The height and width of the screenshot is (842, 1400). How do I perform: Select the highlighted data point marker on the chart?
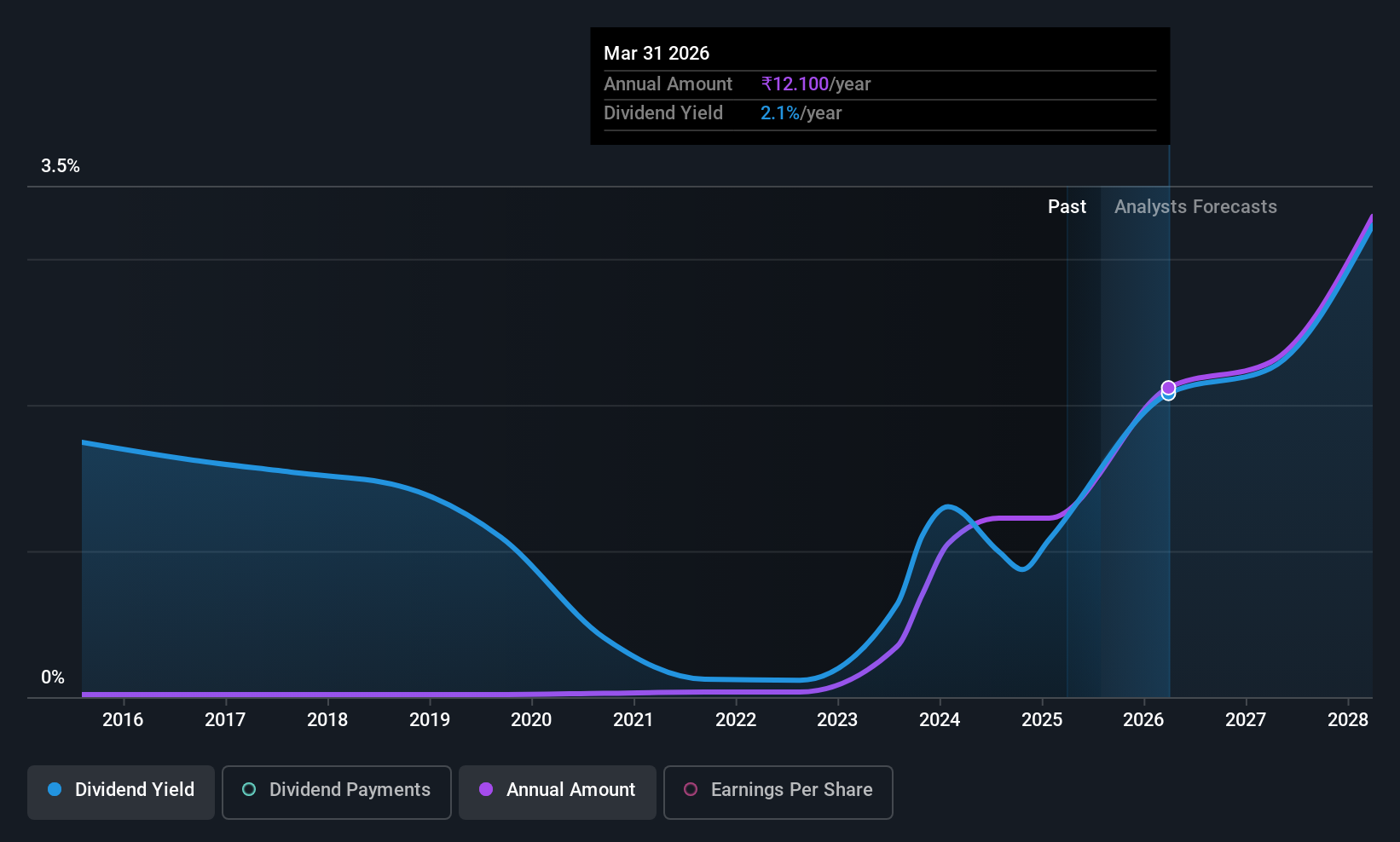[x=1168, y=389]
